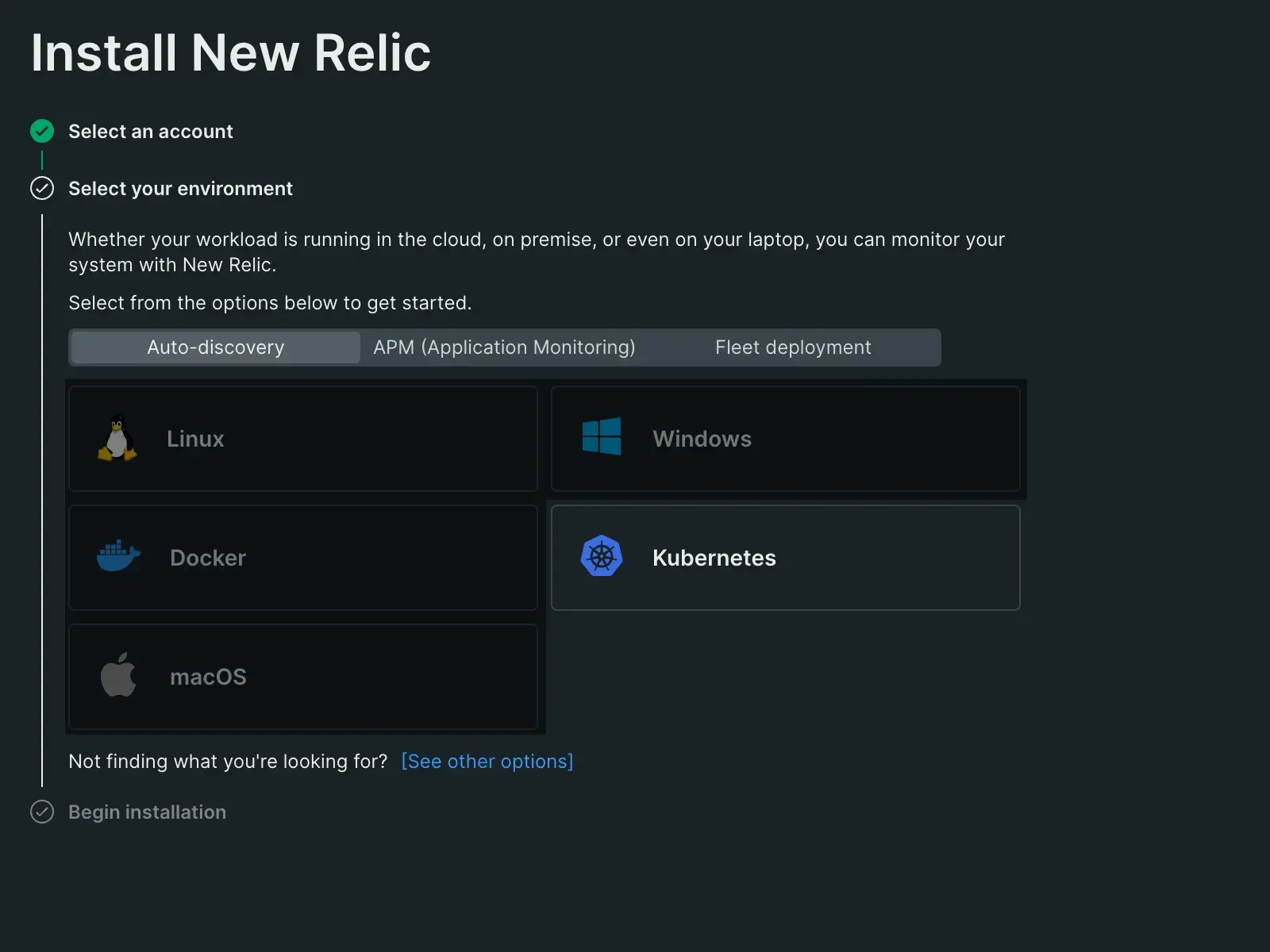Expand the Begin installation step title

147,812
